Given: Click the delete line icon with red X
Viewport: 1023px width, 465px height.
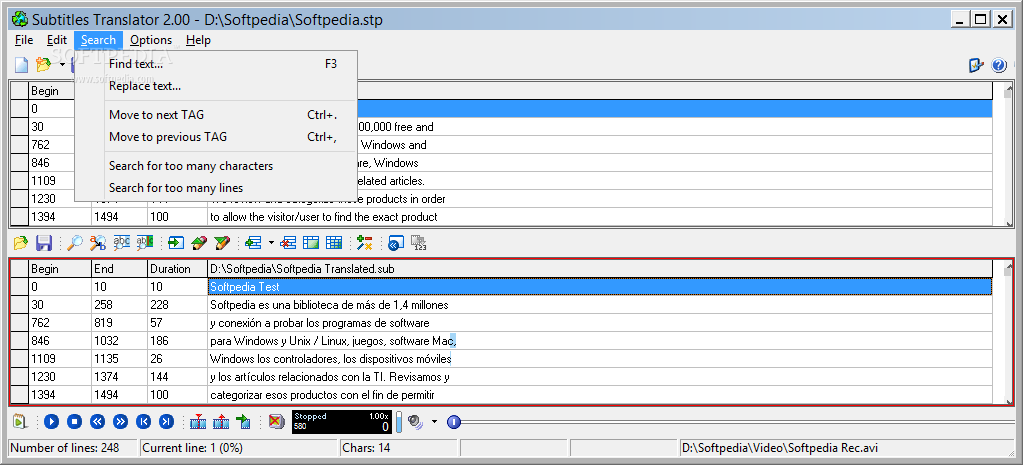Looking at the screenshot, I should click(288, 243).
